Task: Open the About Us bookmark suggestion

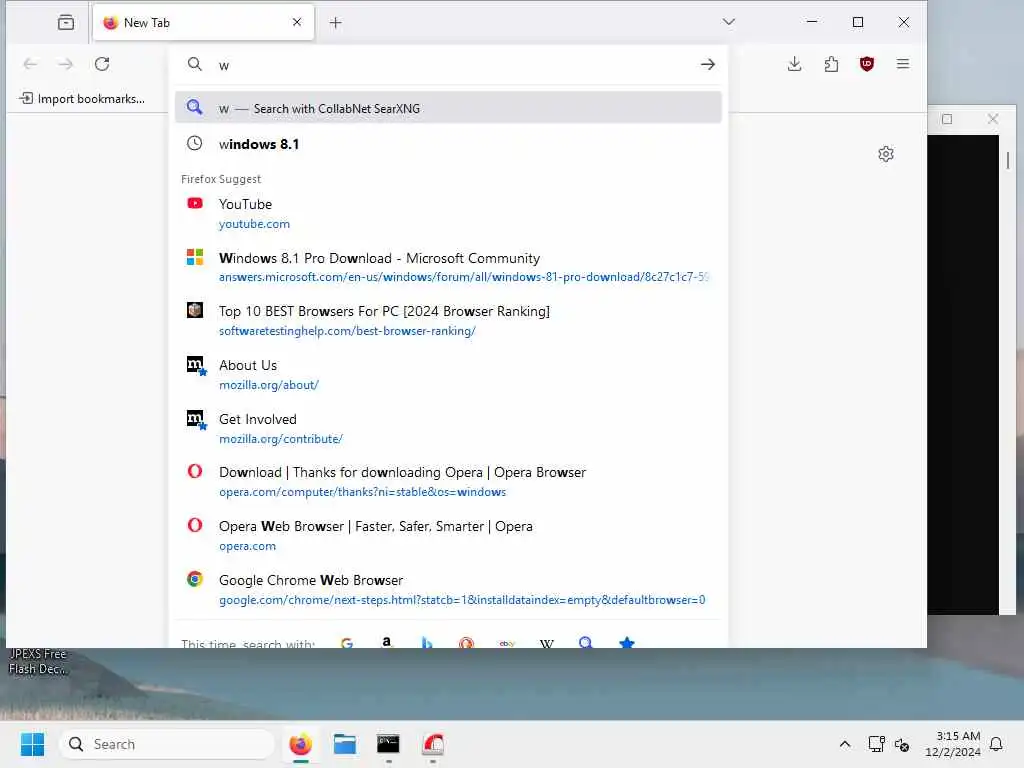Action: 448,374
